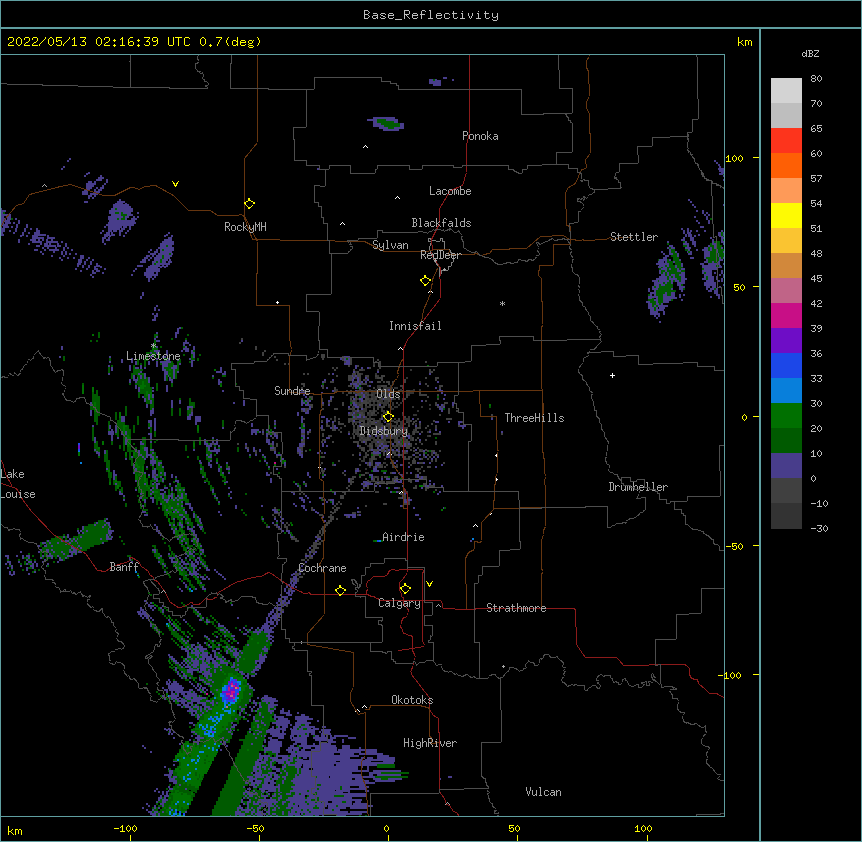Click the Strathmore city label
This screenshot has height=842, width=862.
coord(516,608)
